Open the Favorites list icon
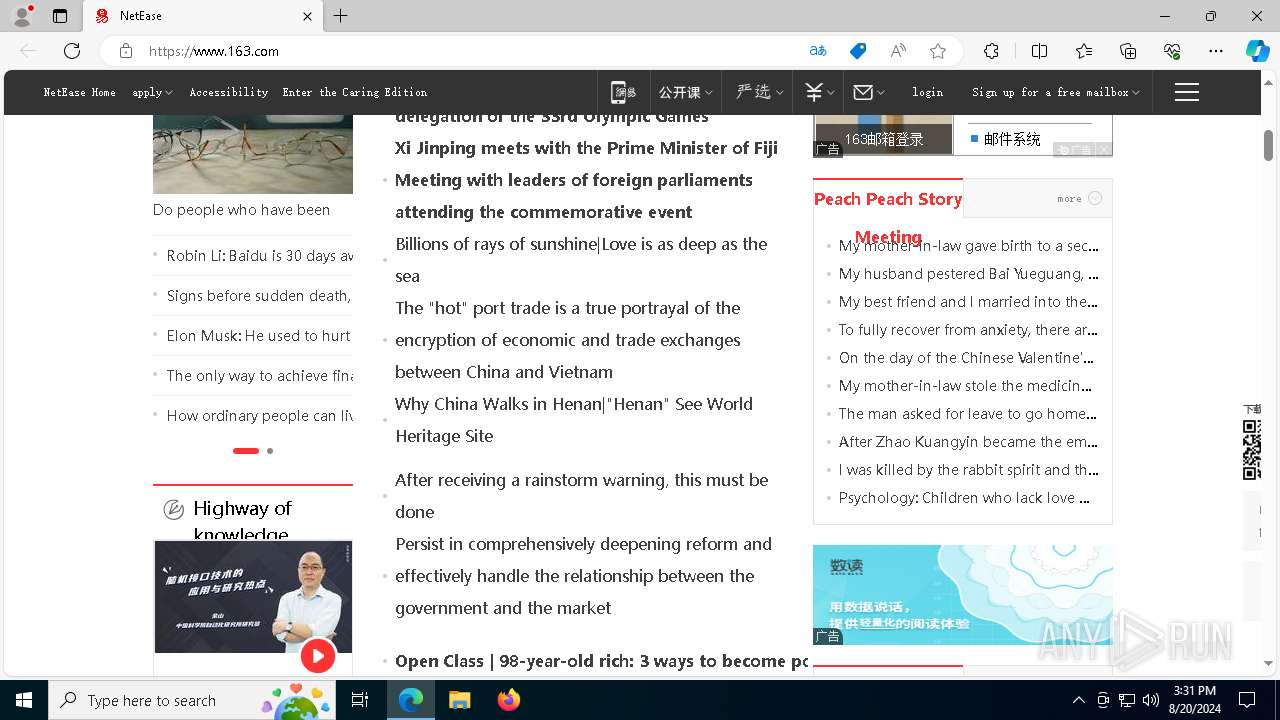1280x720 pixels. click(x=1084, y=51)
